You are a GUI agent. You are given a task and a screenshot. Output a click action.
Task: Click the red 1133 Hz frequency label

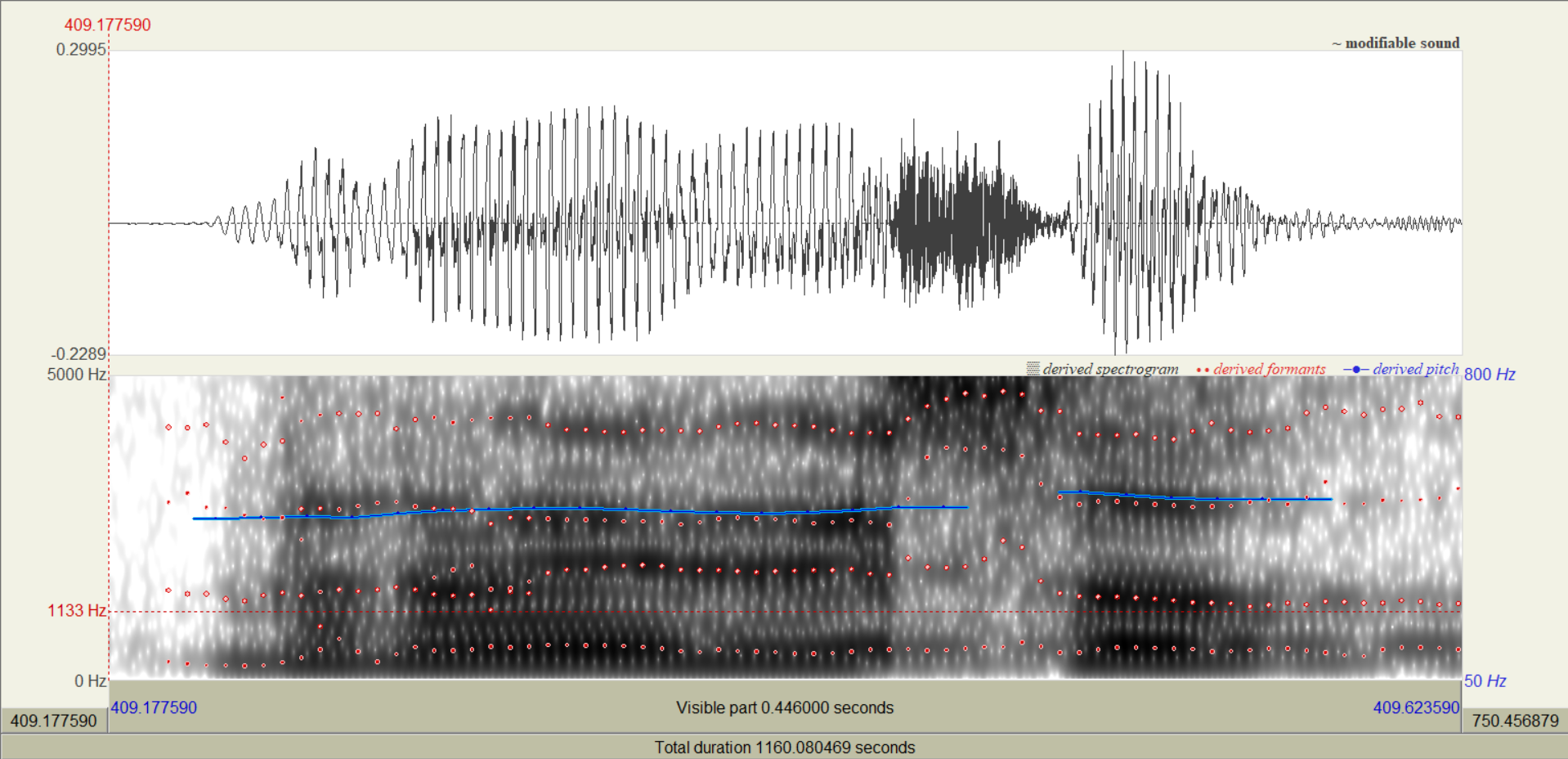tap(77, 610)
